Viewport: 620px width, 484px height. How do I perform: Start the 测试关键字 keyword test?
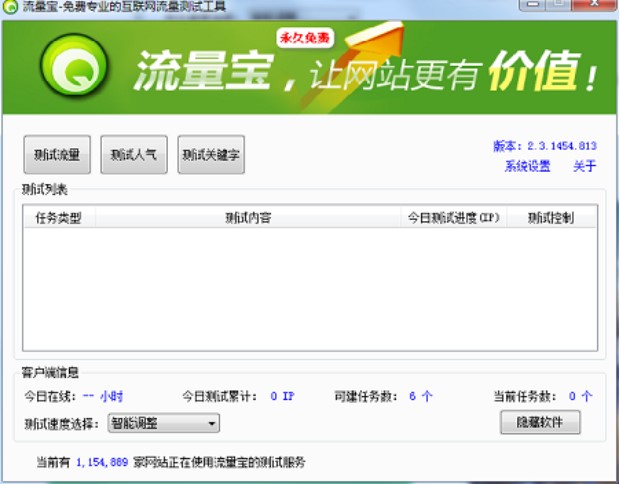point(211,155)
